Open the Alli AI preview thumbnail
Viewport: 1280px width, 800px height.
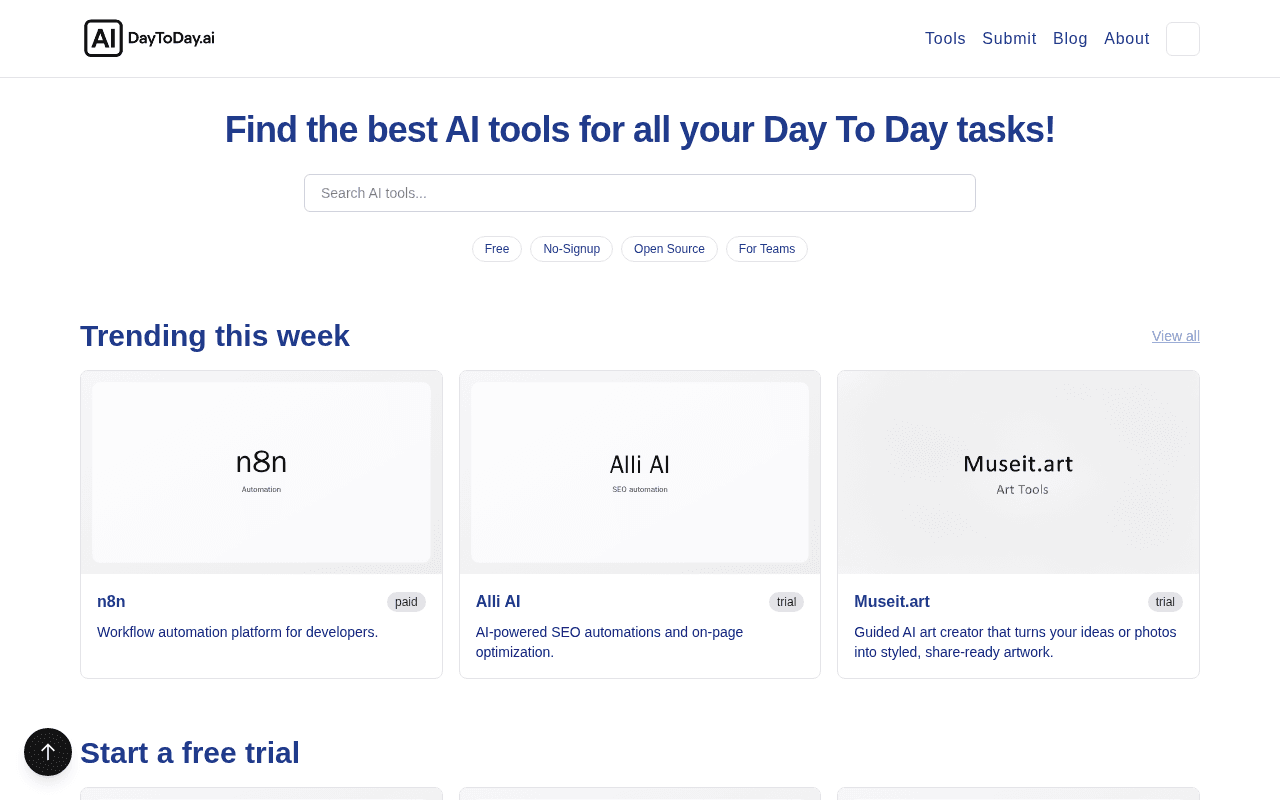(x=640, y=472)
